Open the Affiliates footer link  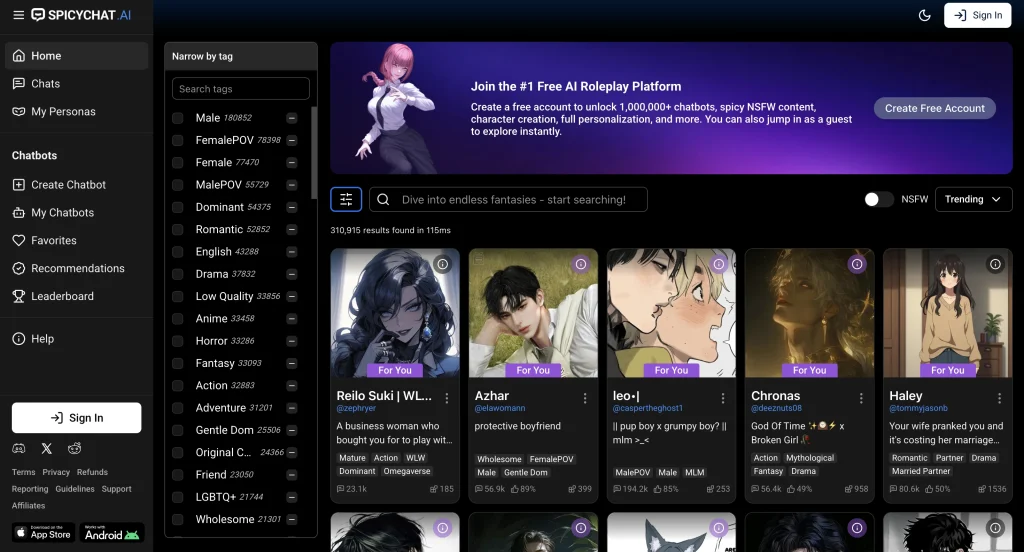28,506
